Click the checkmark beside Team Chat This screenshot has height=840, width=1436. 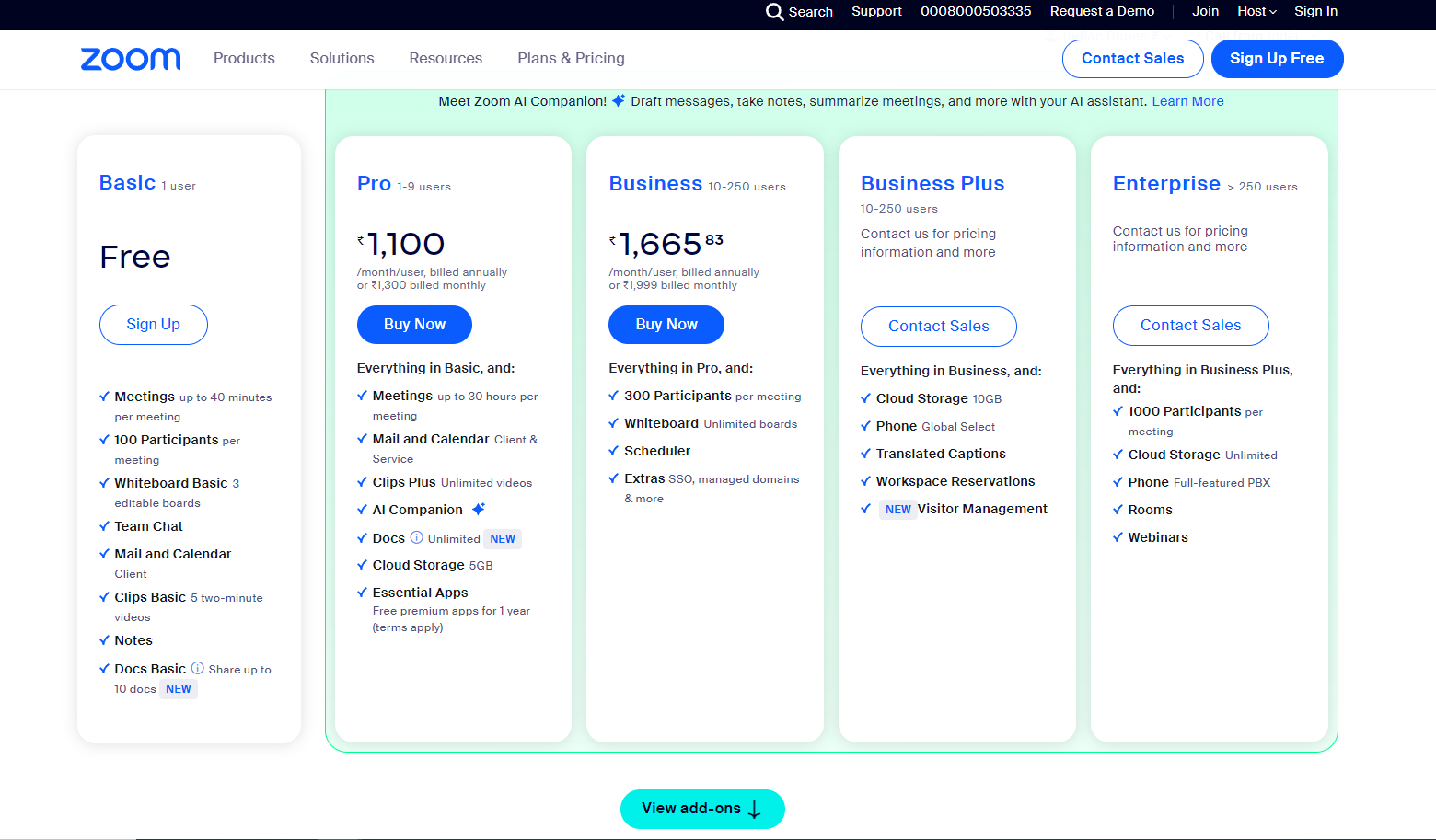point(104,526)
